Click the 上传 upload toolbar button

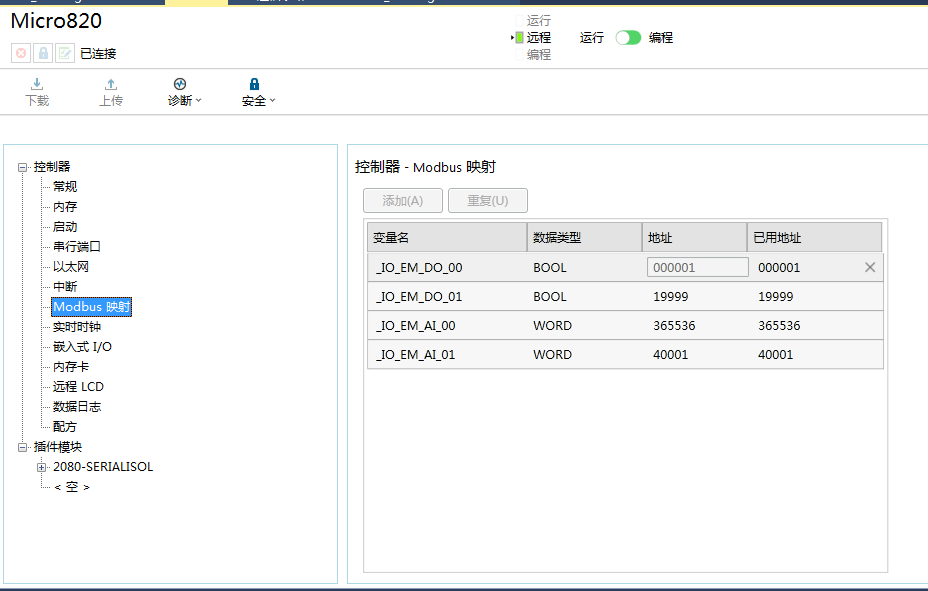click(x=111, y=92)
